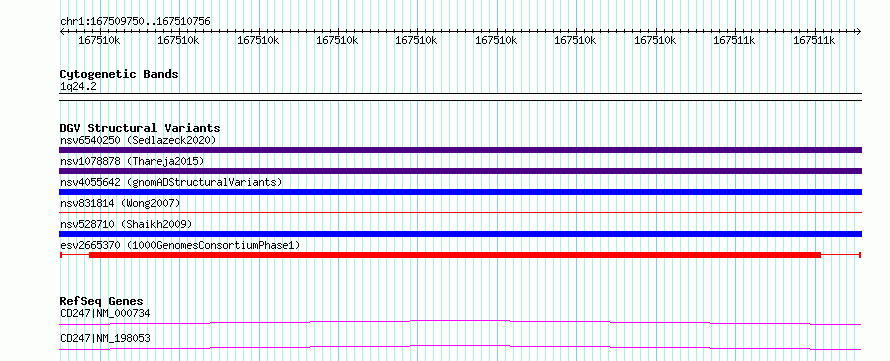Open esv2665370 (1000GenomesConsortiumPhase1) label
This screenshot has height=361, width=890.
180,245
